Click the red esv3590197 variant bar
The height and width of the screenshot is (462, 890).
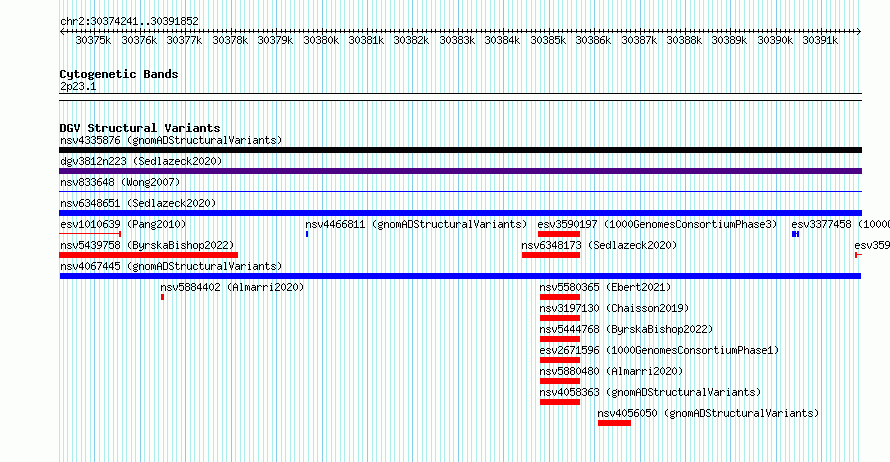559,234
